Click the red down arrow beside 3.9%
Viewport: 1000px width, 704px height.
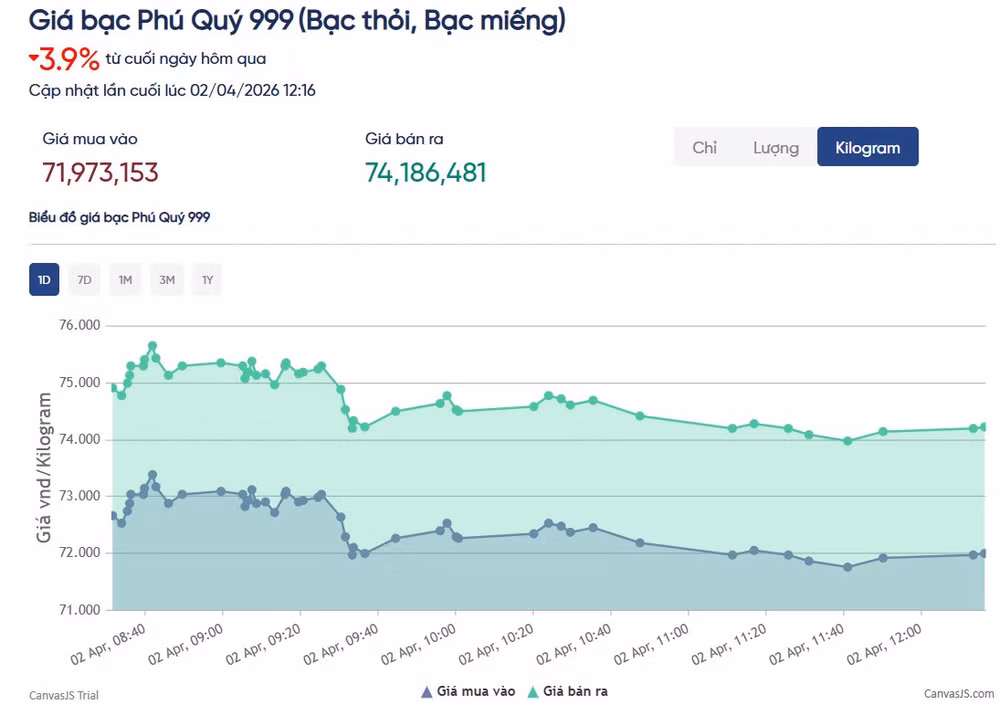pos(33,58)
